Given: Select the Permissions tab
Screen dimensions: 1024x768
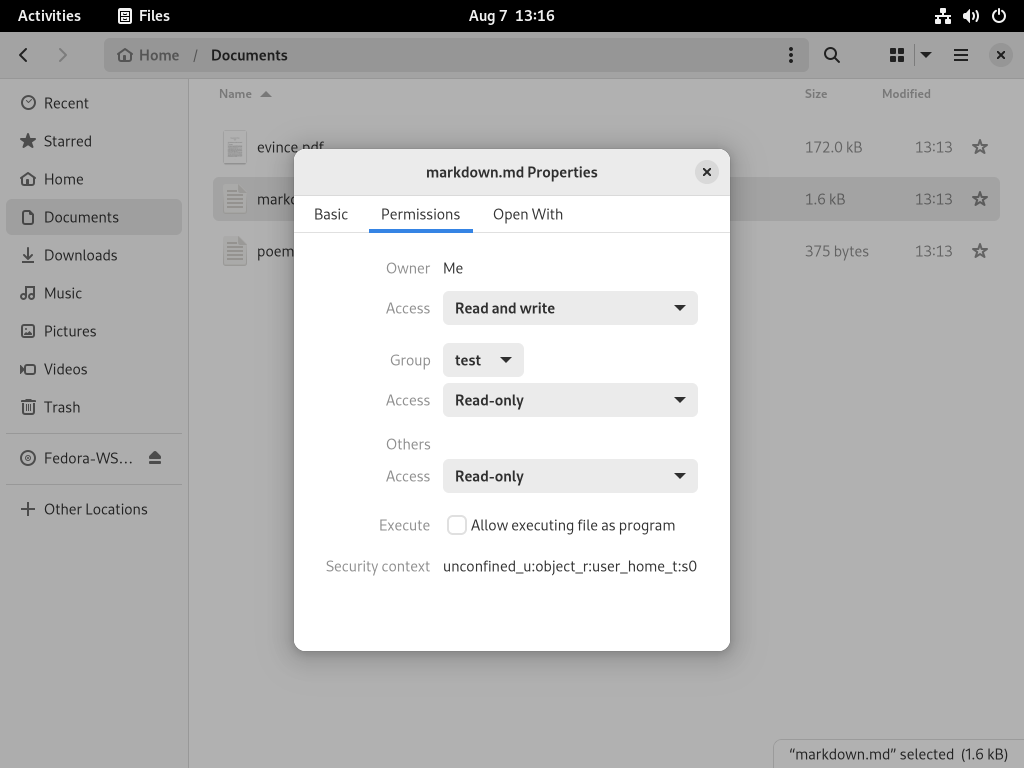Looking at the screenshot, I should pos(421,214).
